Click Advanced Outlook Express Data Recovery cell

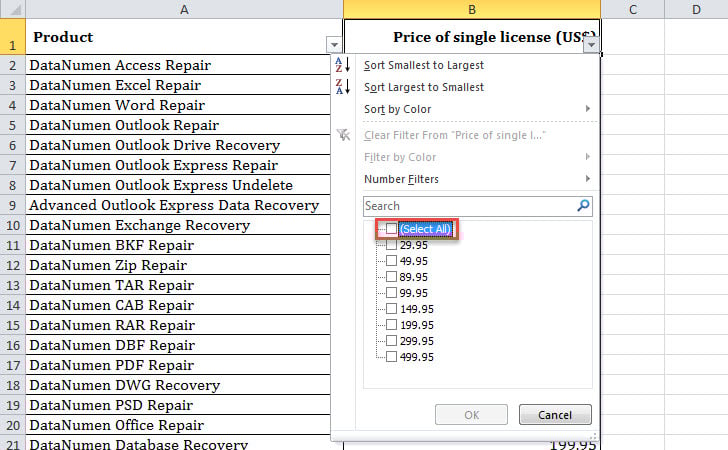pyautogui.click(x=178, y=205)
